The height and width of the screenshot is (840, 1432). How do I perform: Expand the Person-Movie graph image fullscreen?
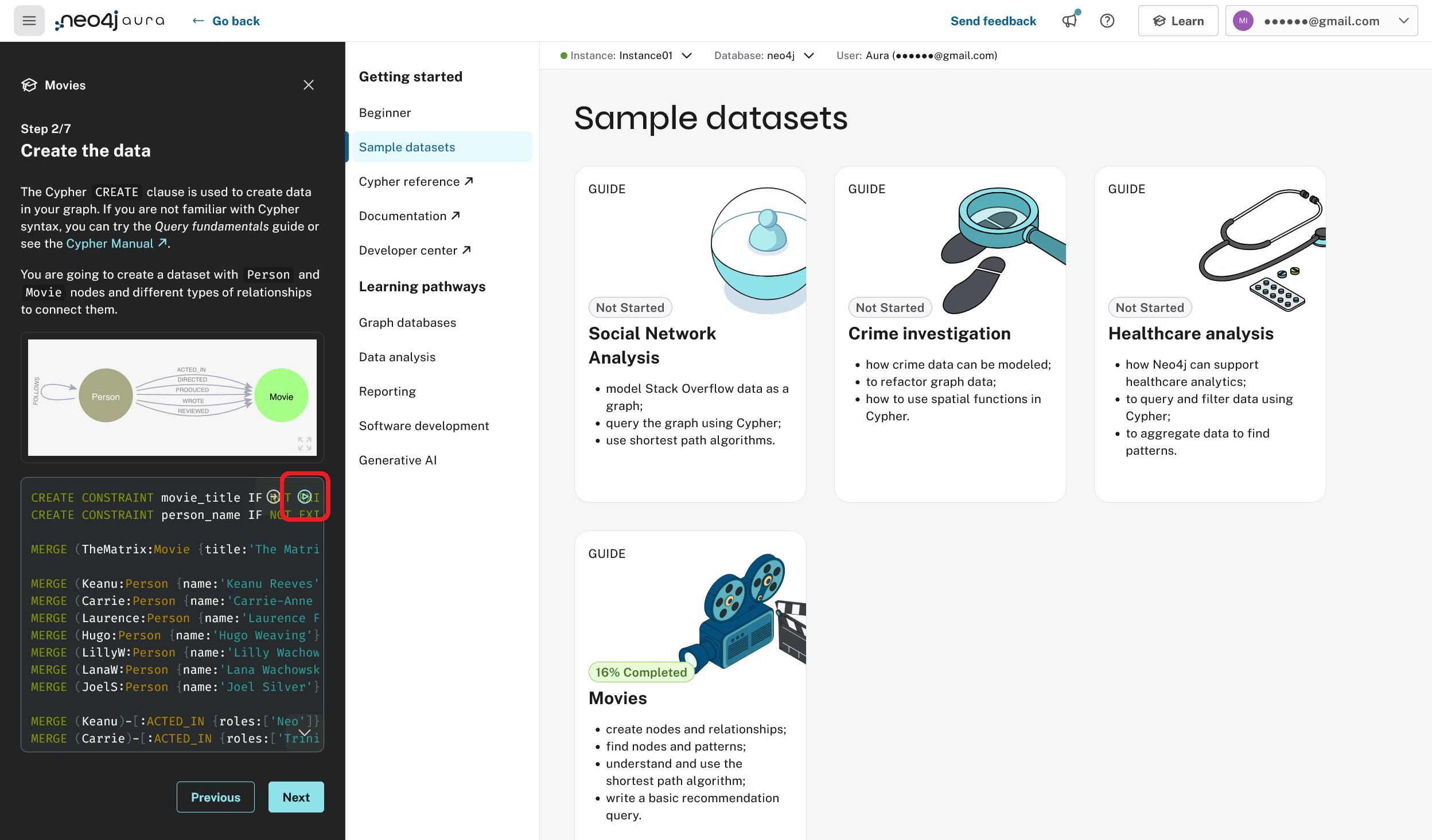[x=305, y=443]
